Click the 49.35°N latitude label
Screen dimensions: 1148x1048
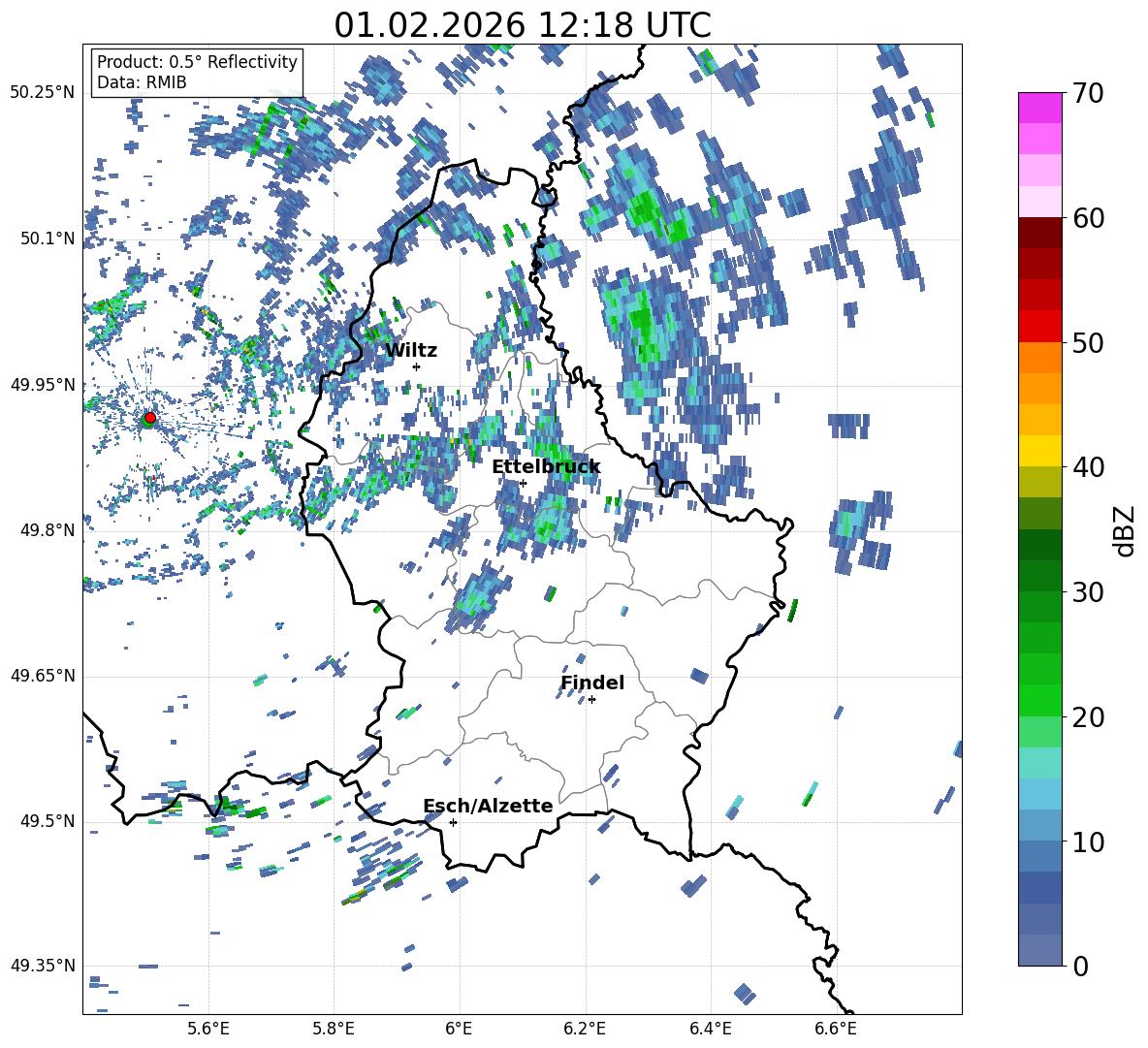(x=43, y=966)
